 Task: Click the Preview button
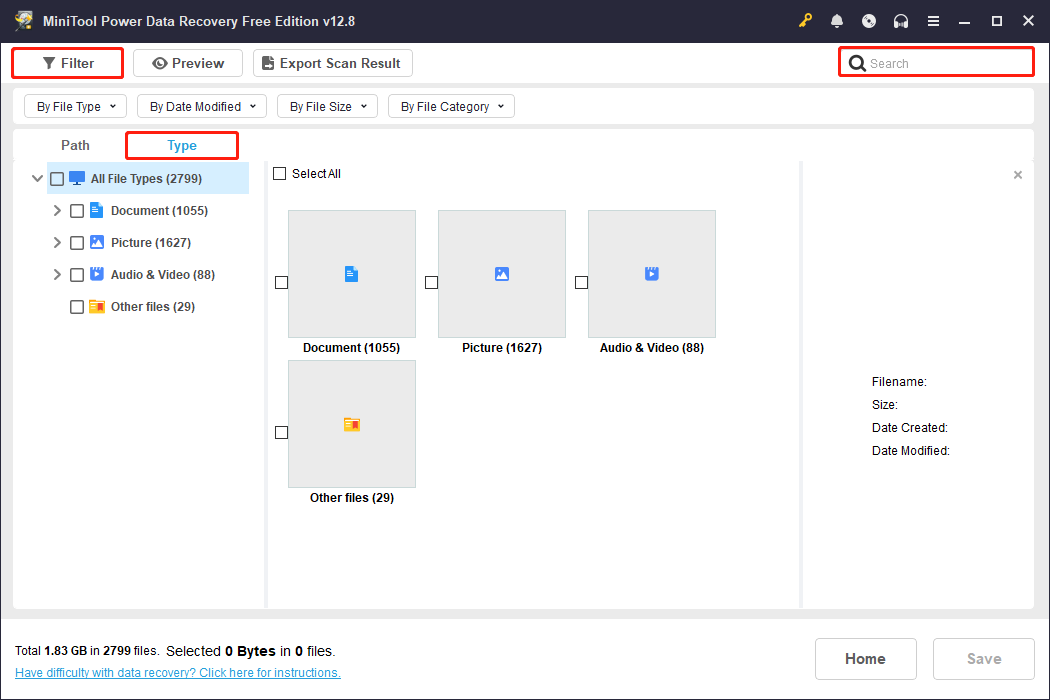click(x=188, y=63)
